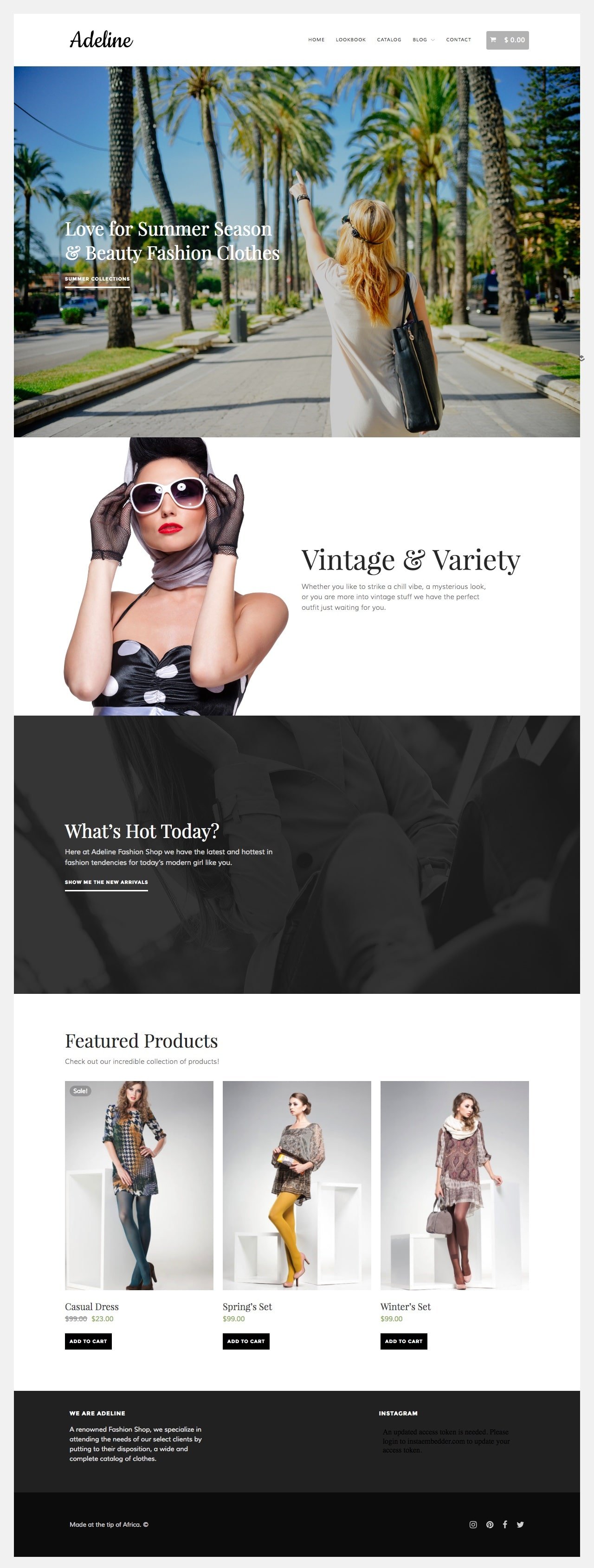Click the scroll-down arrow at hero edge
594x1568 pixels.
(582, 358)
